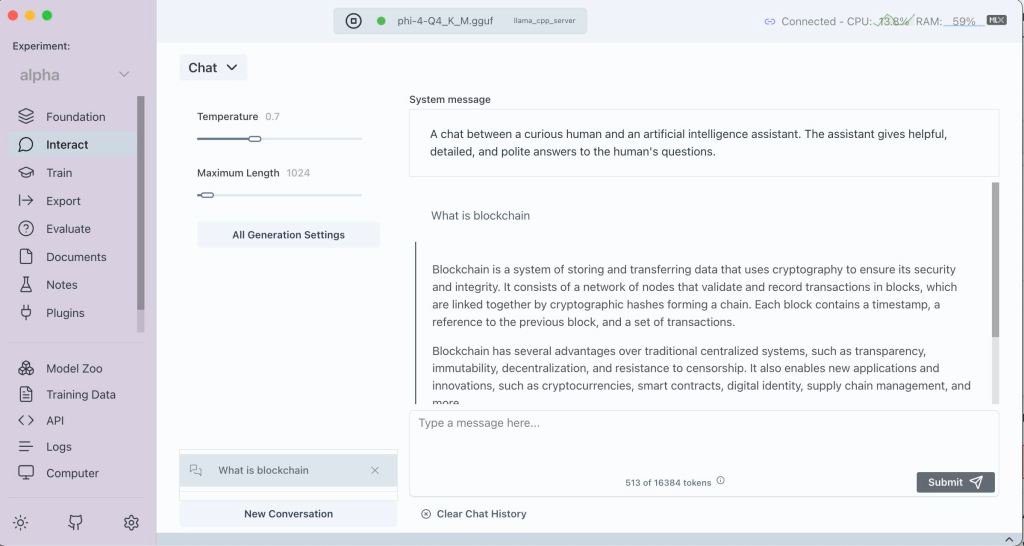Viewport: 1024px width, 546px height.
Task: Click the llama_cpp_server label
Action: click(544, 21)
